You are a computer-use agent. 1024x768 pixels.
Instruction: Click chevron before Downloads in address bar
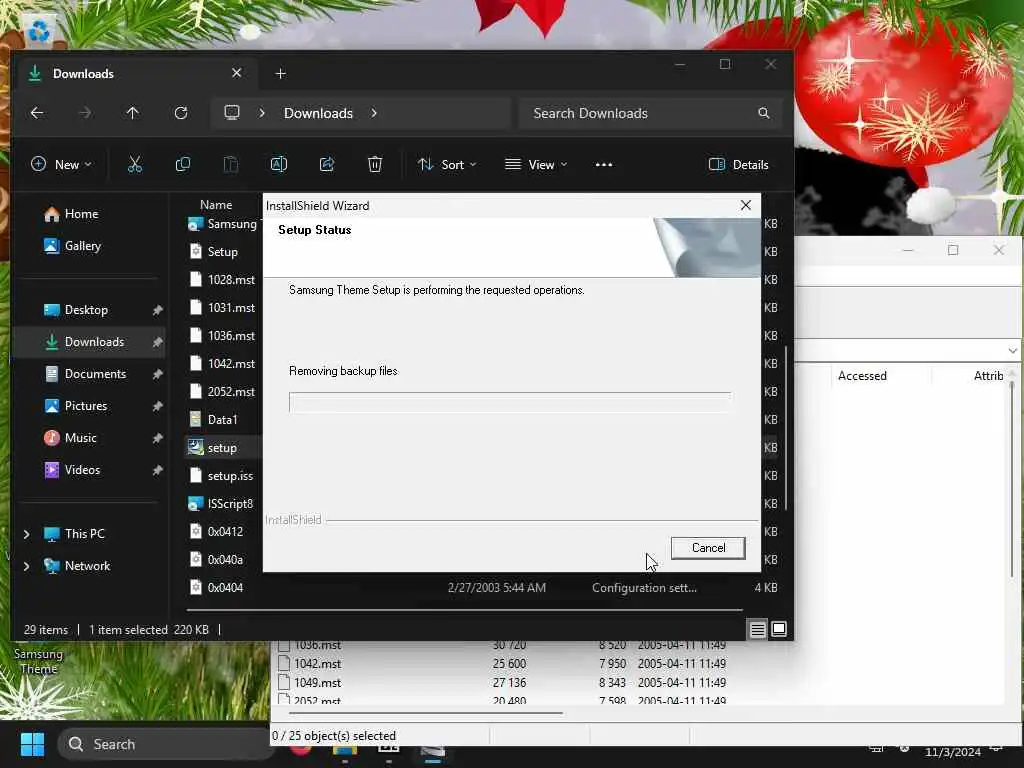coord(261,113)
